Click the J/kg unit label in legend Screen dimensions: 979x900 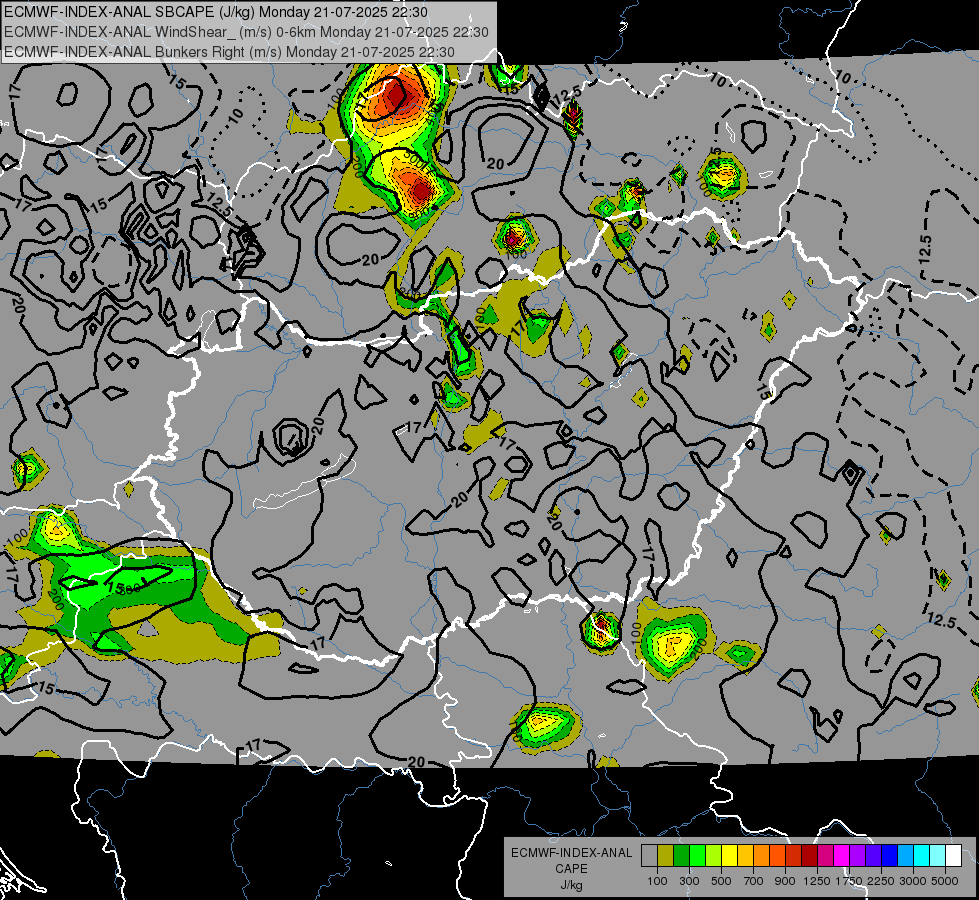[x=571, y=886]
